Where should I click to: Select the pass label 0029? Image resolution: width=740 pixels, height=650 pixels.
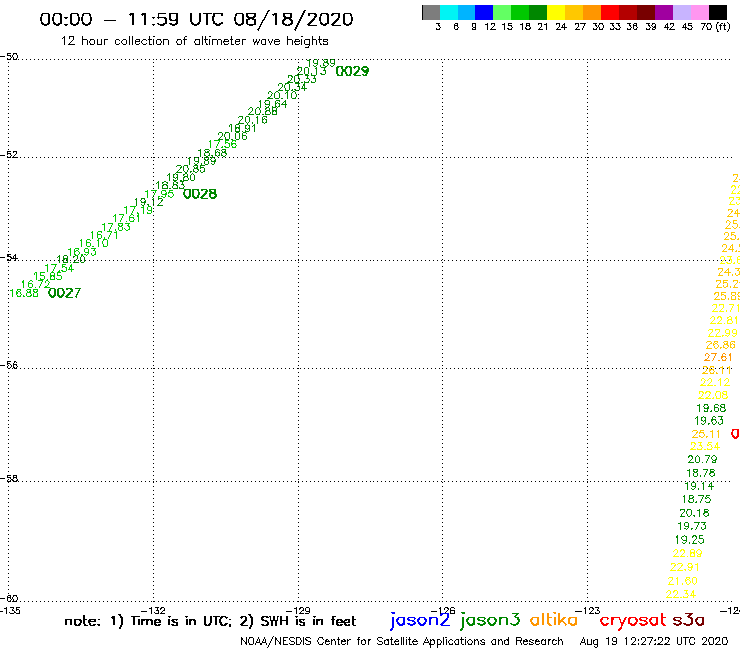tap(352, 71)
